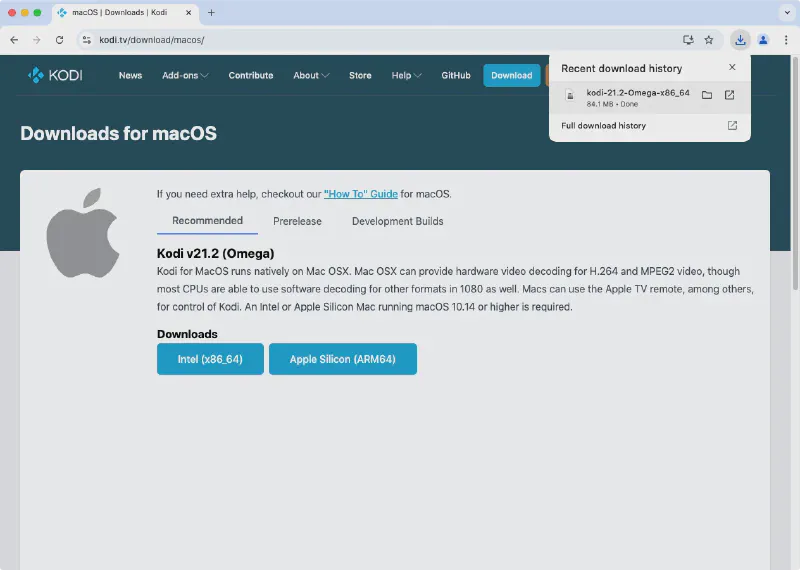Download the Apple Silicon (ARM64) build
This screenshot has width=800, height=570.
point(342,359)
